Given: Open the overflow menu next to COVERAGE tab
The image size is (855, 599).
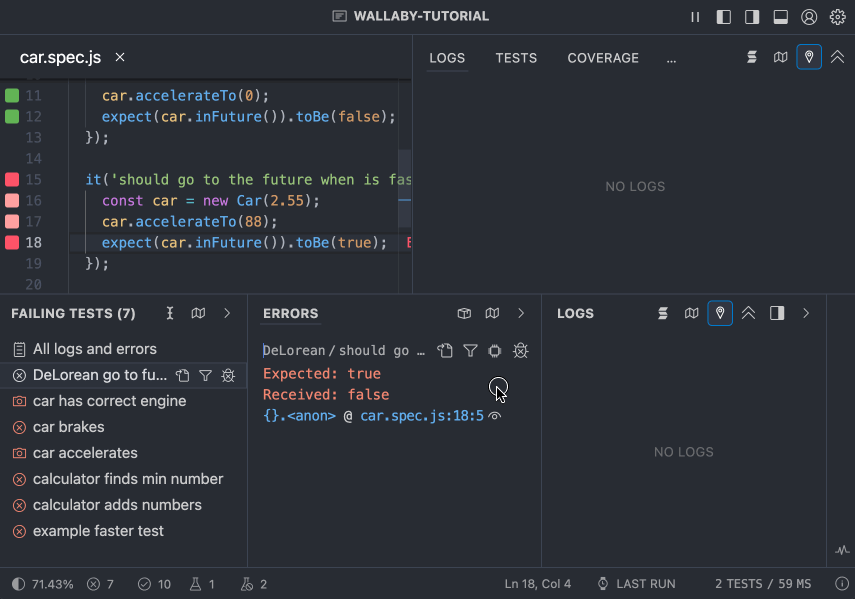Looking at the screenshot, I should (x=671, y=57).
